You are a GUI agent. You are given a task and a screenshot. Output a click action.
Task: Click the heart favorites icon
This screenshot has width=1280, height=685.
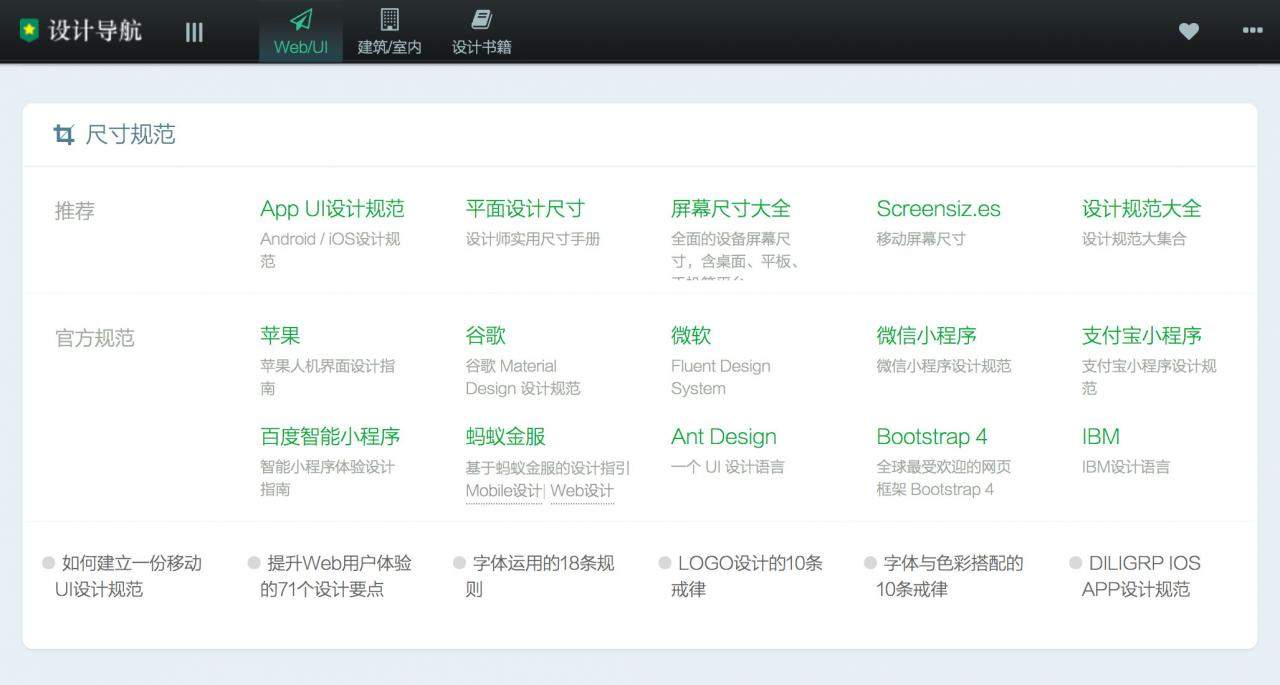[x=1189, y=31]
